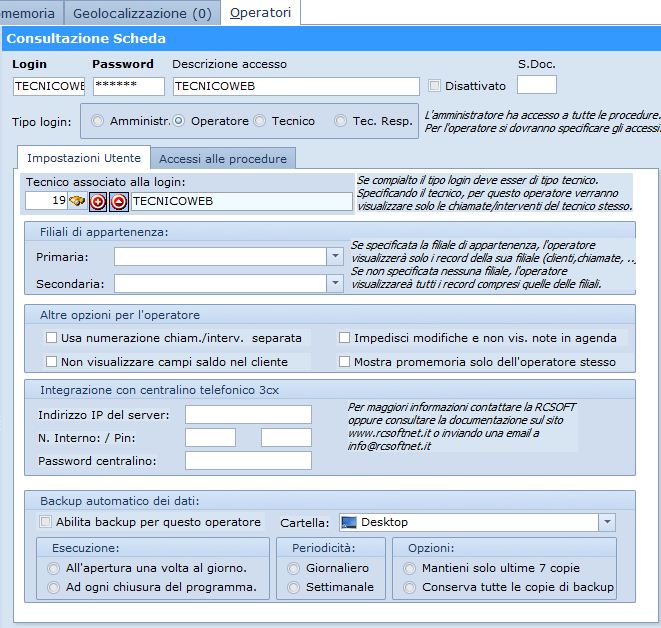661x628 pixels.
Task: Select Giornaliero periodicity
Action: [293, 568]
